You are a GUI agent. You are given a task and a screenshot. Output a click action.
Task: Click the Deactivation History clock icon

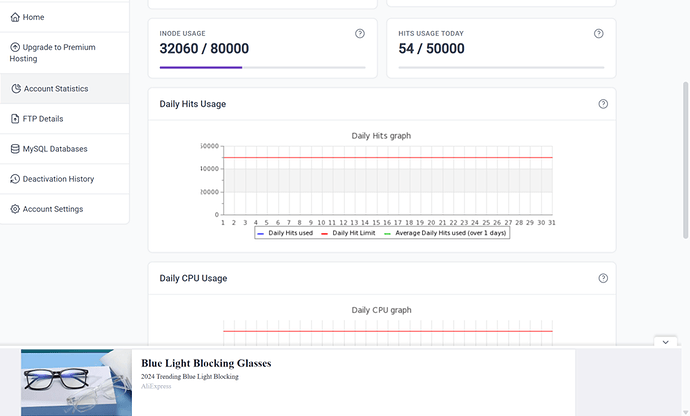(x=15, y=179)
